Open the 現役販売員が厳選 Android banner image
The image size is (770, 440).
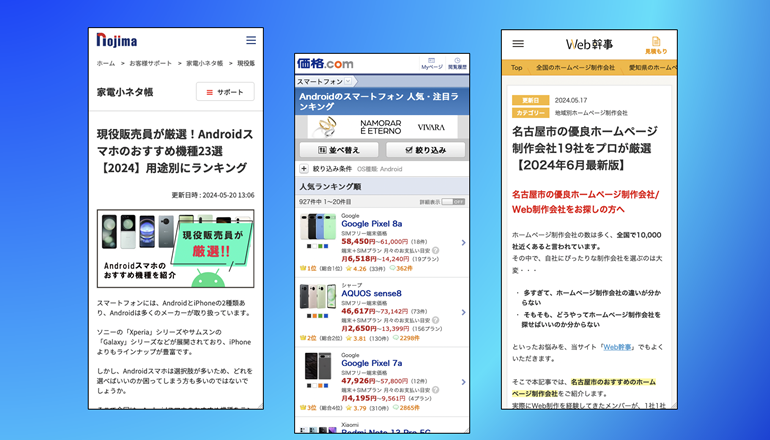176,248
